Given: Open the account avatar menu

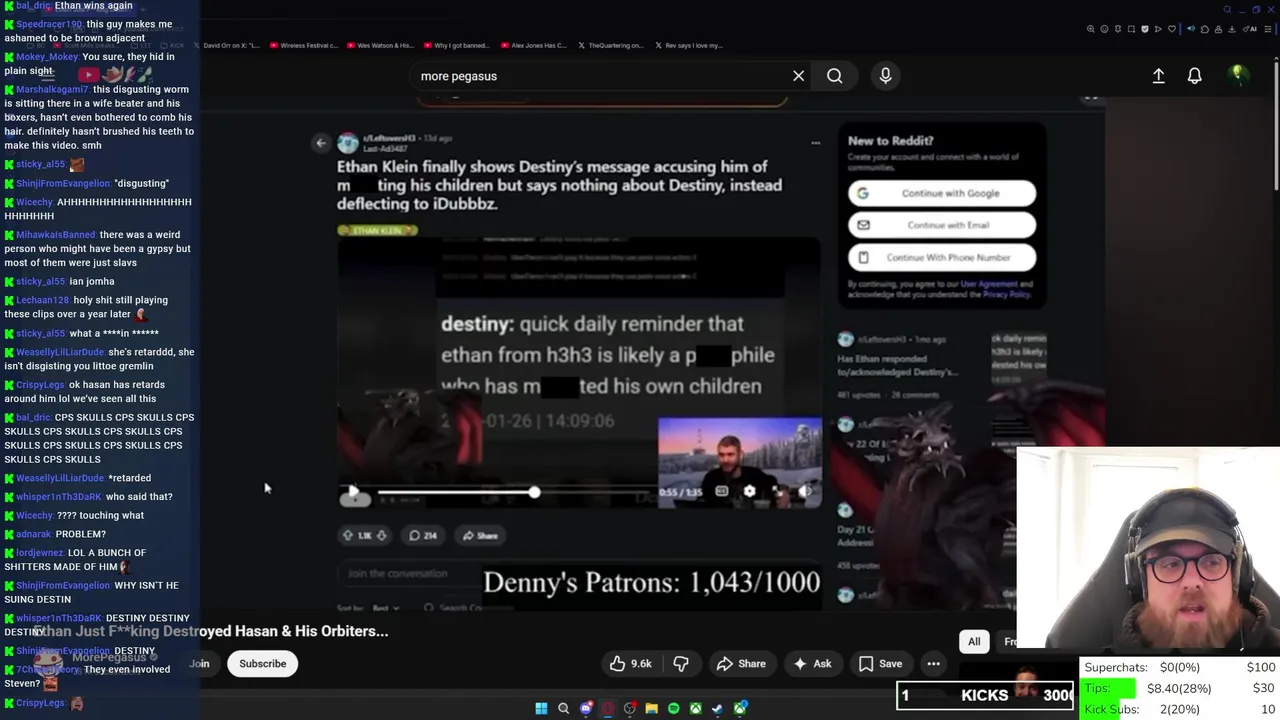Looking at the screenshot, I should click(1237, 75).
